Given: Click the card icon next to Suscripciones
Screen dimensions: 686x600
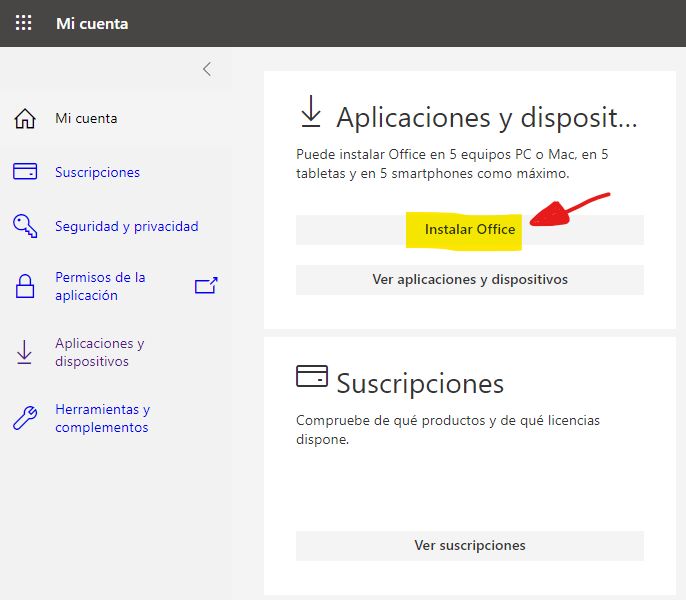Looking at the screenshot, I should point(25,172).
